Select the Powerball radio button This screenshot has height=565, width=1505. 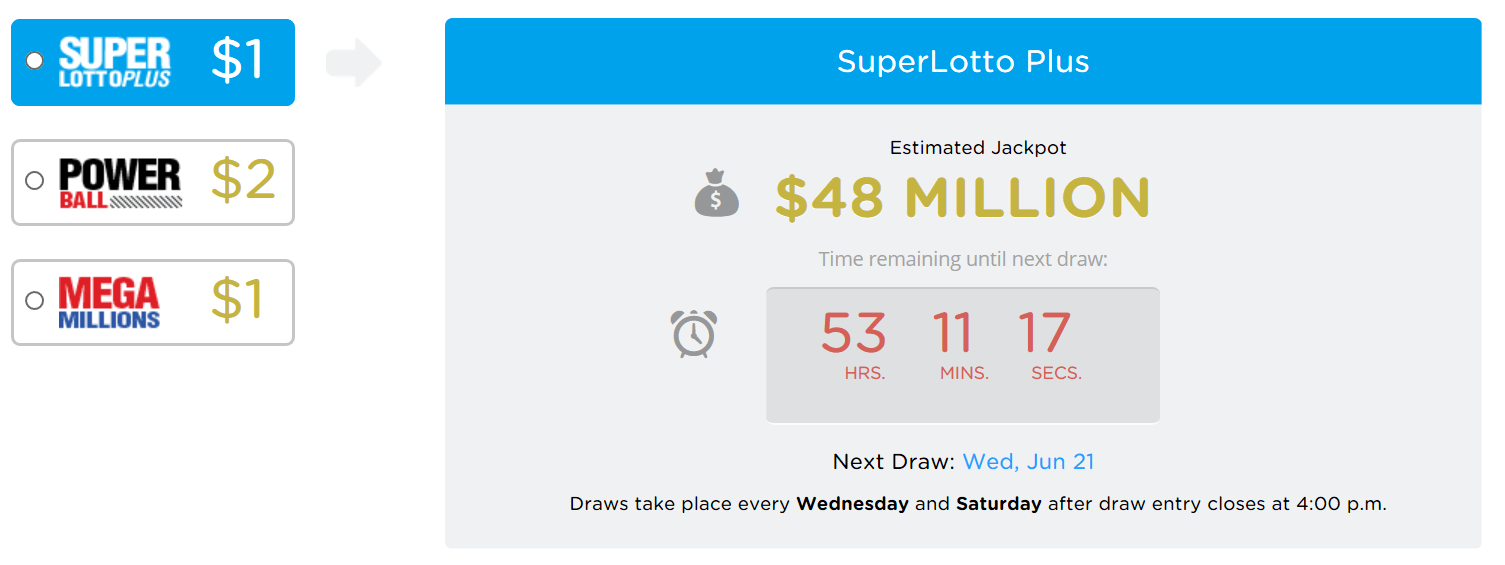click(35, 181)
